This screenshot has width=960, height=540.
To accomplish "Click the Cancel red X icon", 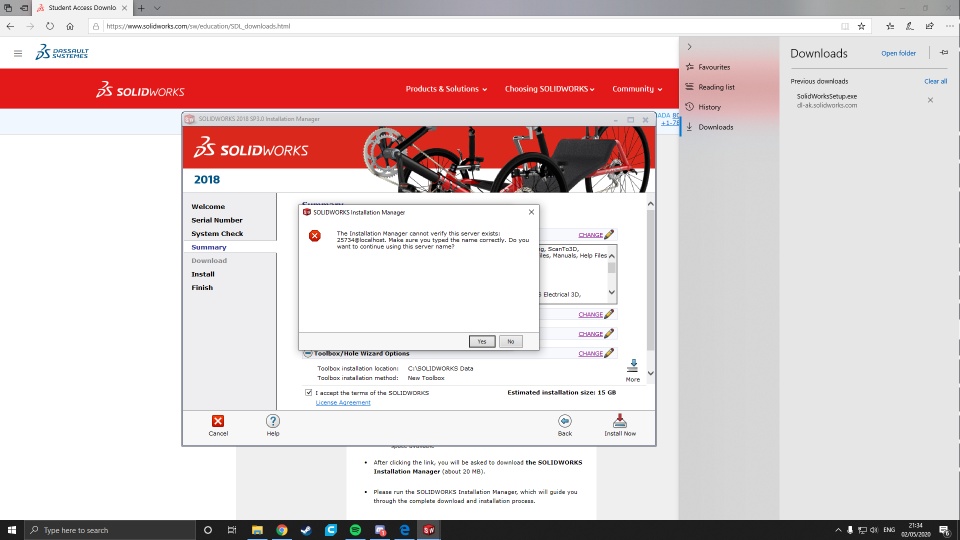I will pyautogui.click(x=218, y=421).
